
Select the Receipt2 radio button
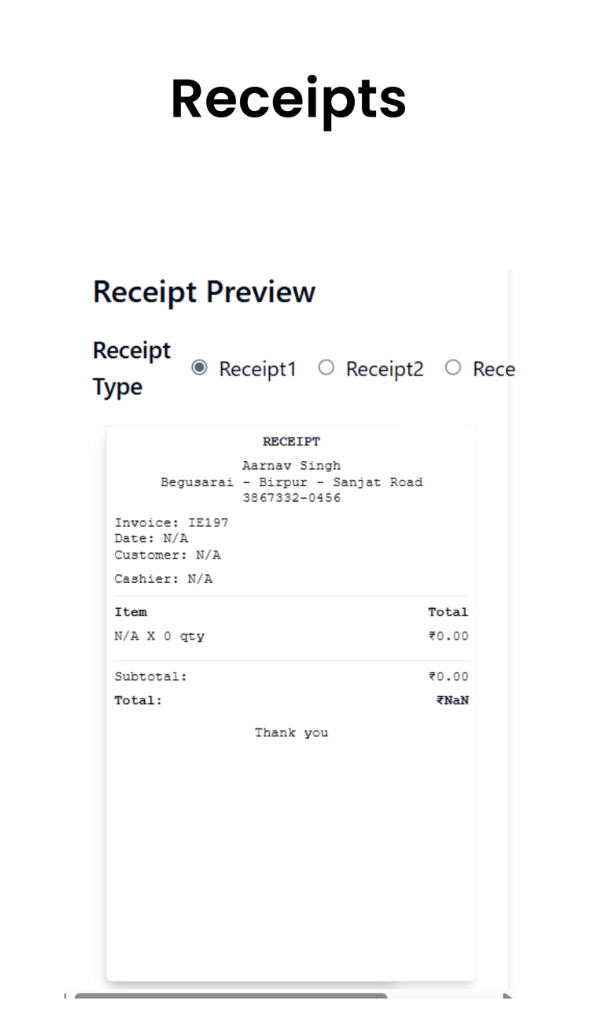pyautogui.click(x=326, y=368)
